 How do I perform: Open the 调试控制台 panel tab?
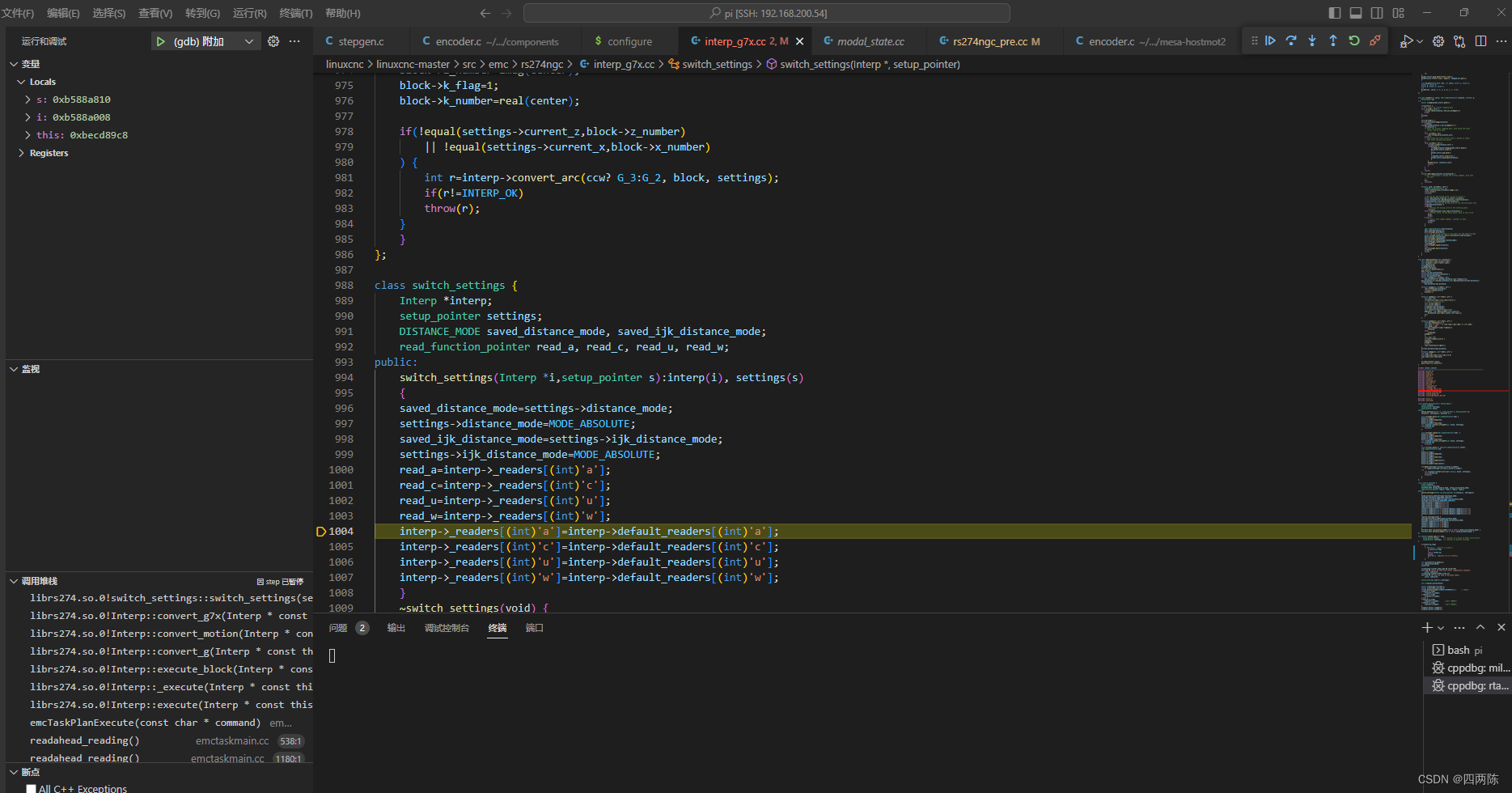447,628
